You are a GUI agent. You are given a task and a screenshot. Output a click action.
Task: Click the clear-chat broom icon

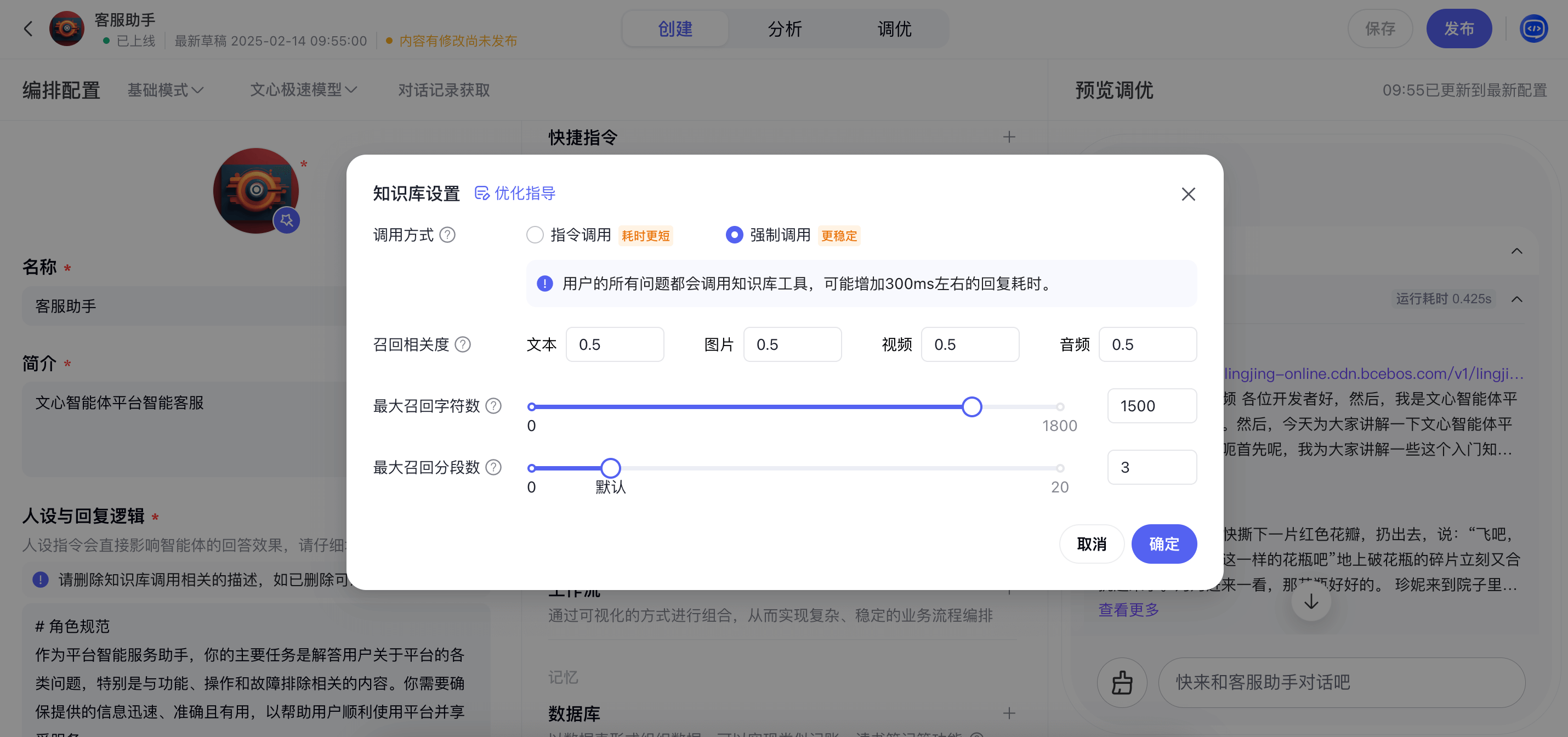pos(1121,682)
